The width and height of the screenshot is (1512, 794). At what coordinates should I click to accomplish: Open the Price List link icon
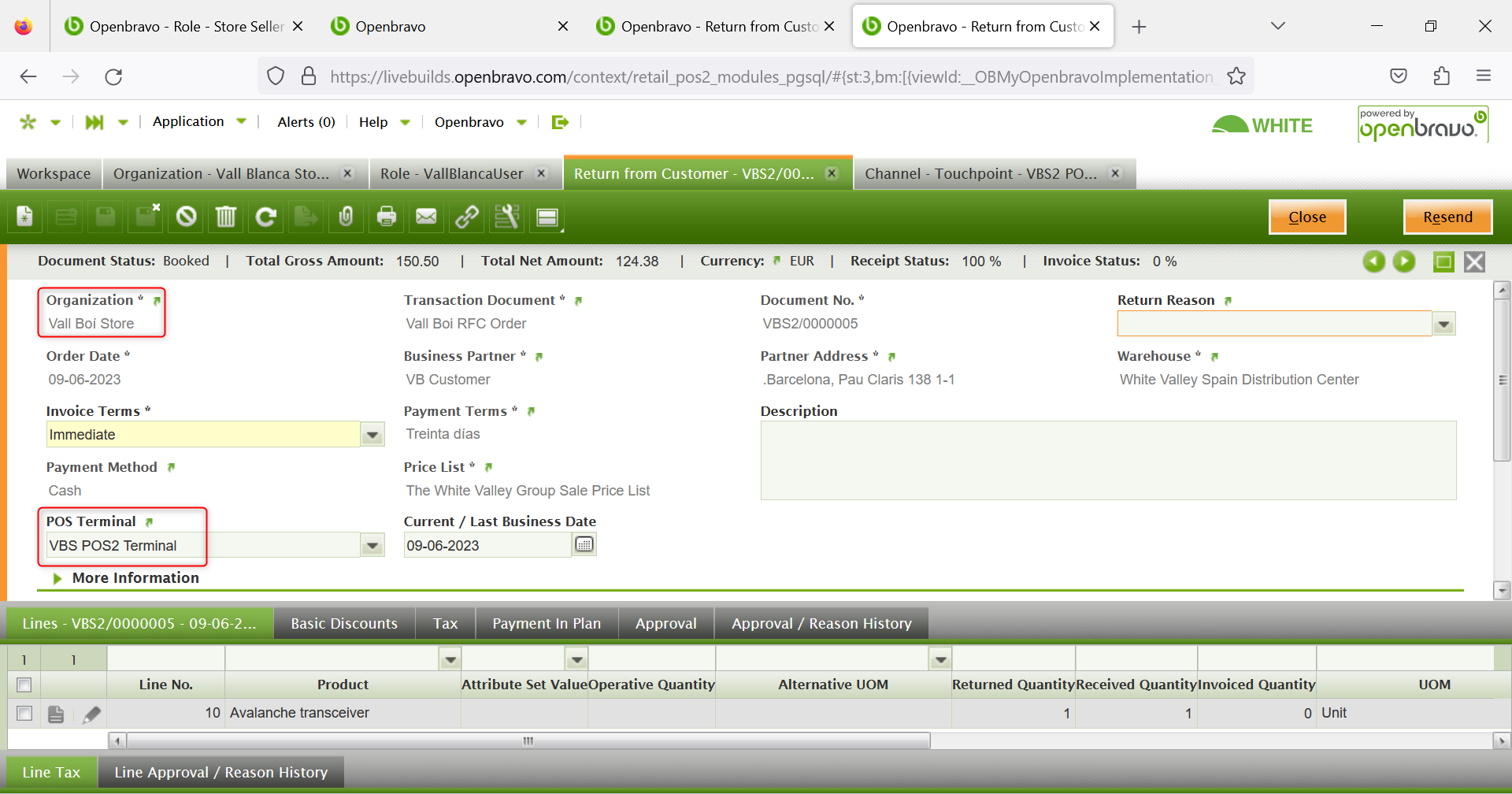point(488,468)
